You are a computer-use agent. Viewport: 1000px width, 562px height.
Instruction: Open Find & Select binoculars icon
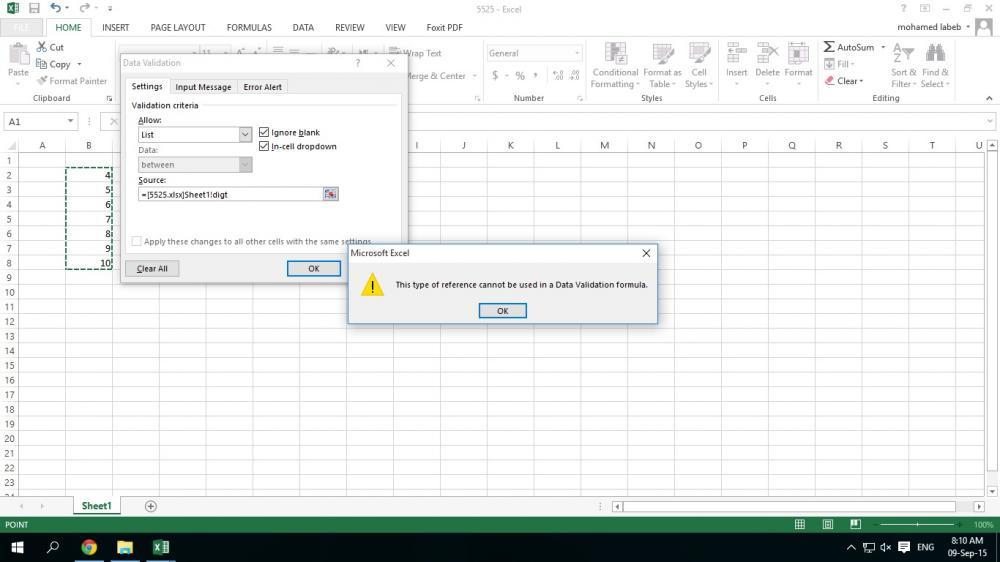pyautogui.click(x=935, y=54)
